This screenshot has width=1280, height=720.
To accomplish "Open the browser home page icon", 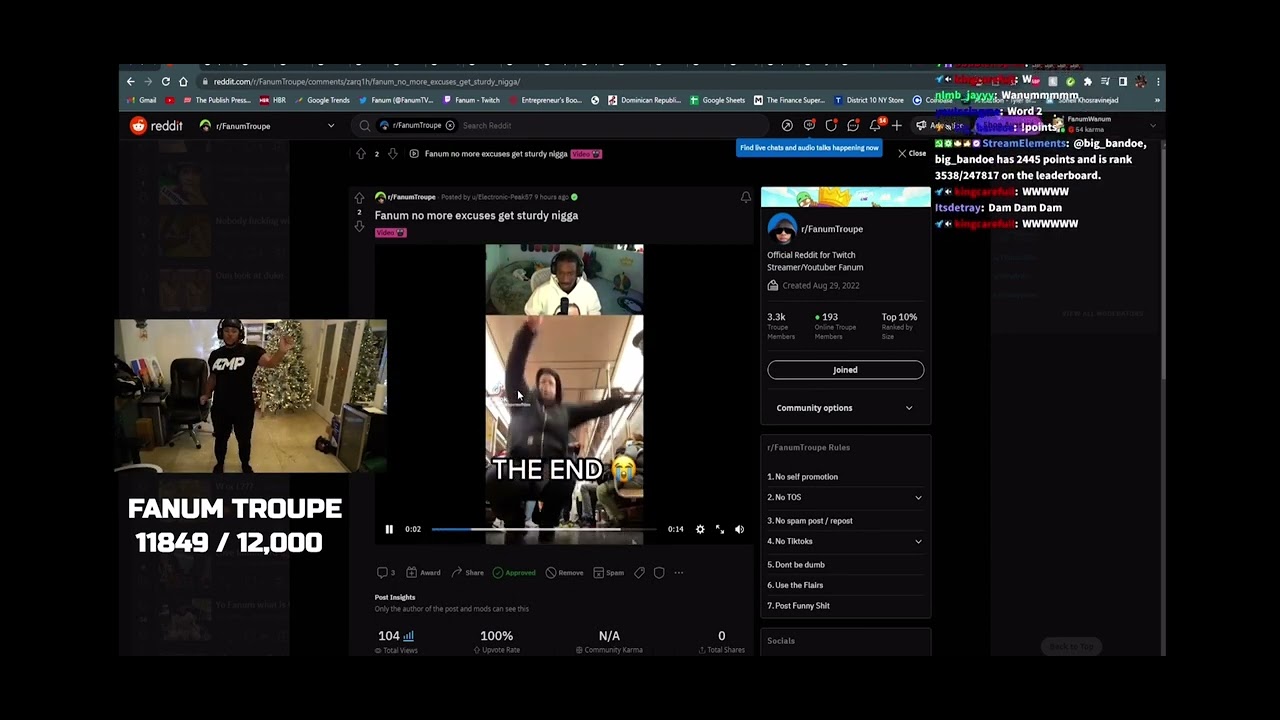I will click(183, 81).
